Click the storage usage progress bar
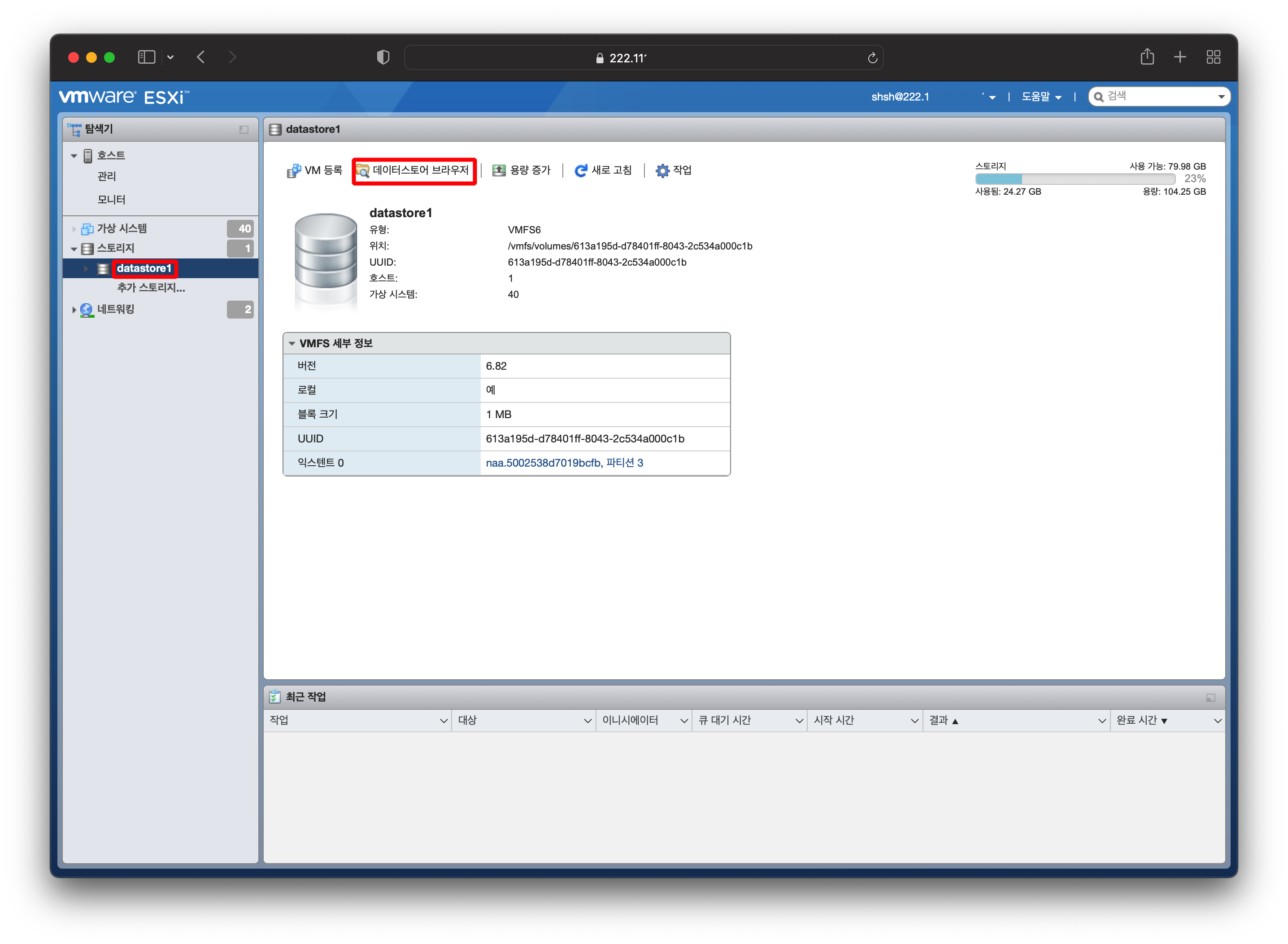The height and width of the screenshot is (944, 1288). point(1075,179)
